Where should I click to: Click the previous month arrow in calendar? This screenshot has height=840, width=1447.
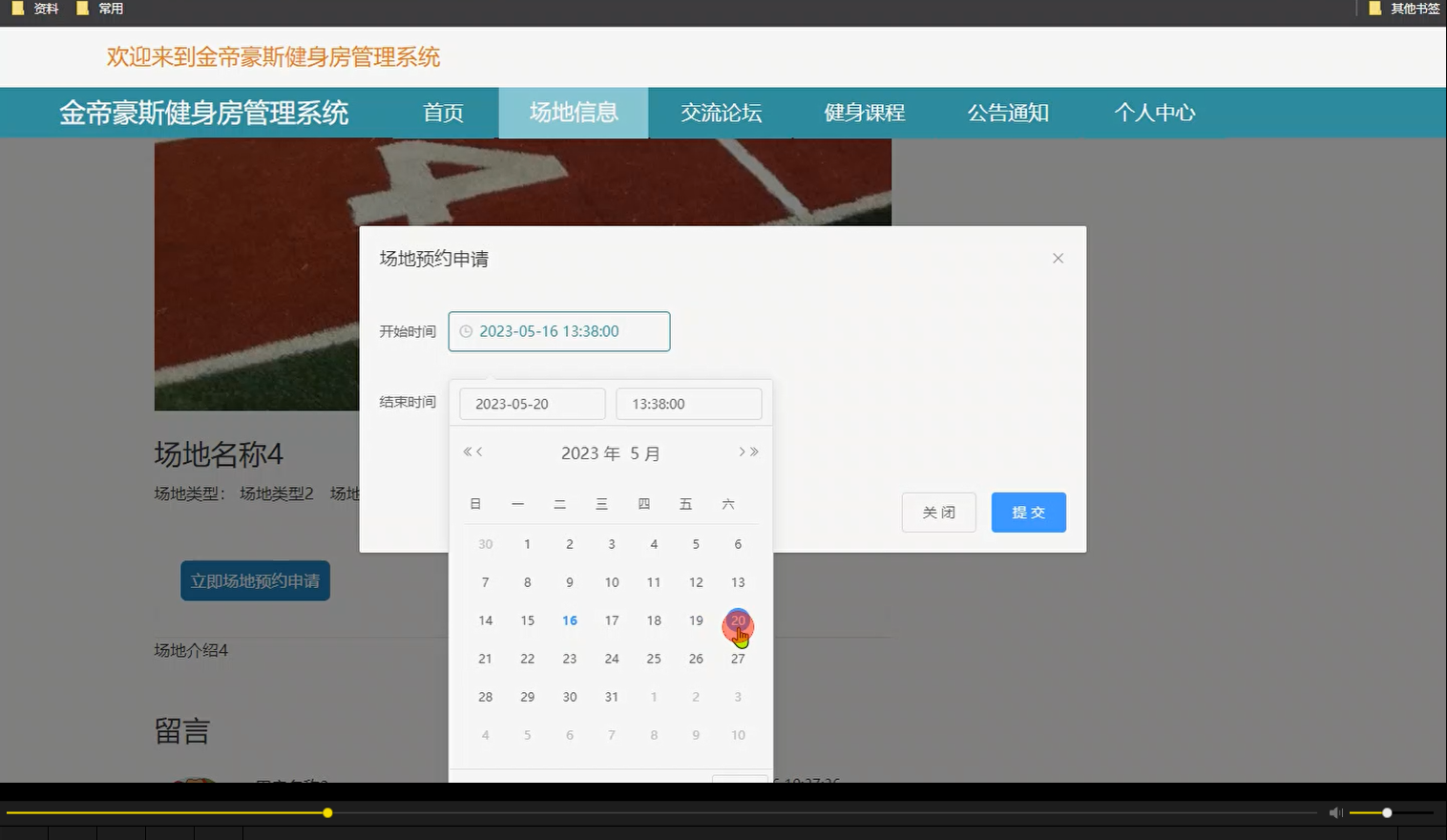(x=479, y=452)
